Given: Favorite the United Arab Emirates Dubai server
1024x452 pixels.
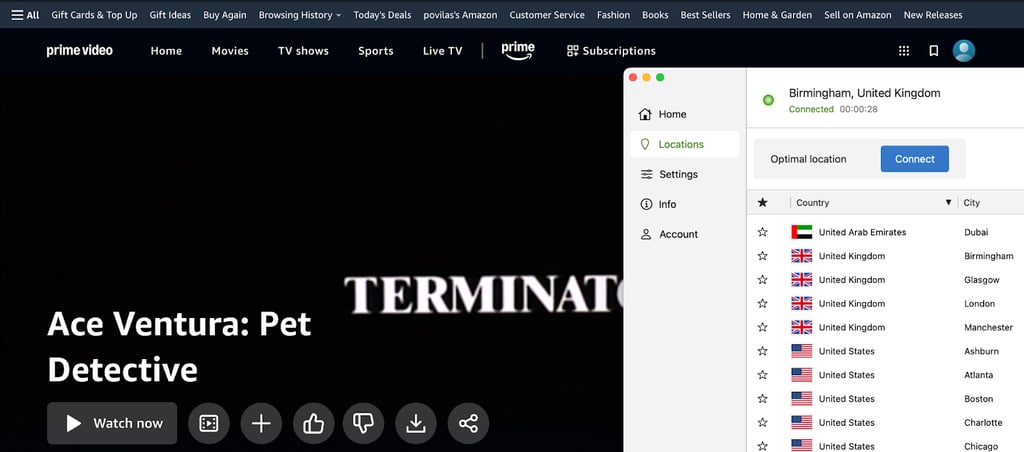Looking at the screenshot, I should [762, 232].
